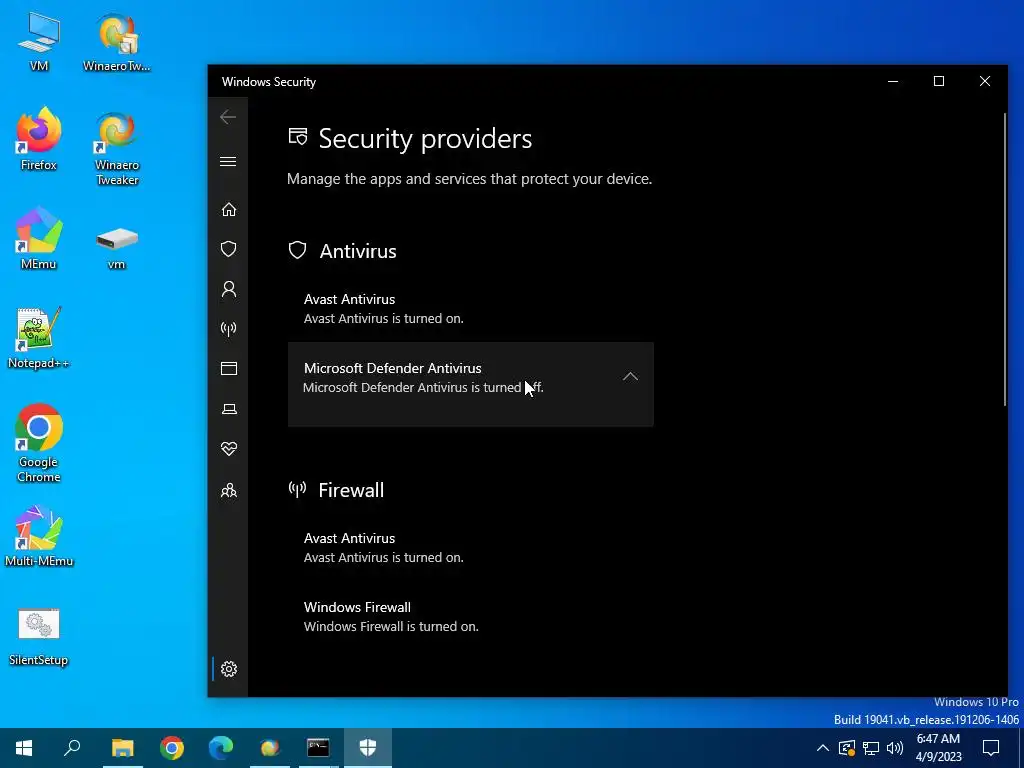Open the Action Center notifications icon
Image resolution: width=1024 pixels, height=768 pixels.
point(991,748)
